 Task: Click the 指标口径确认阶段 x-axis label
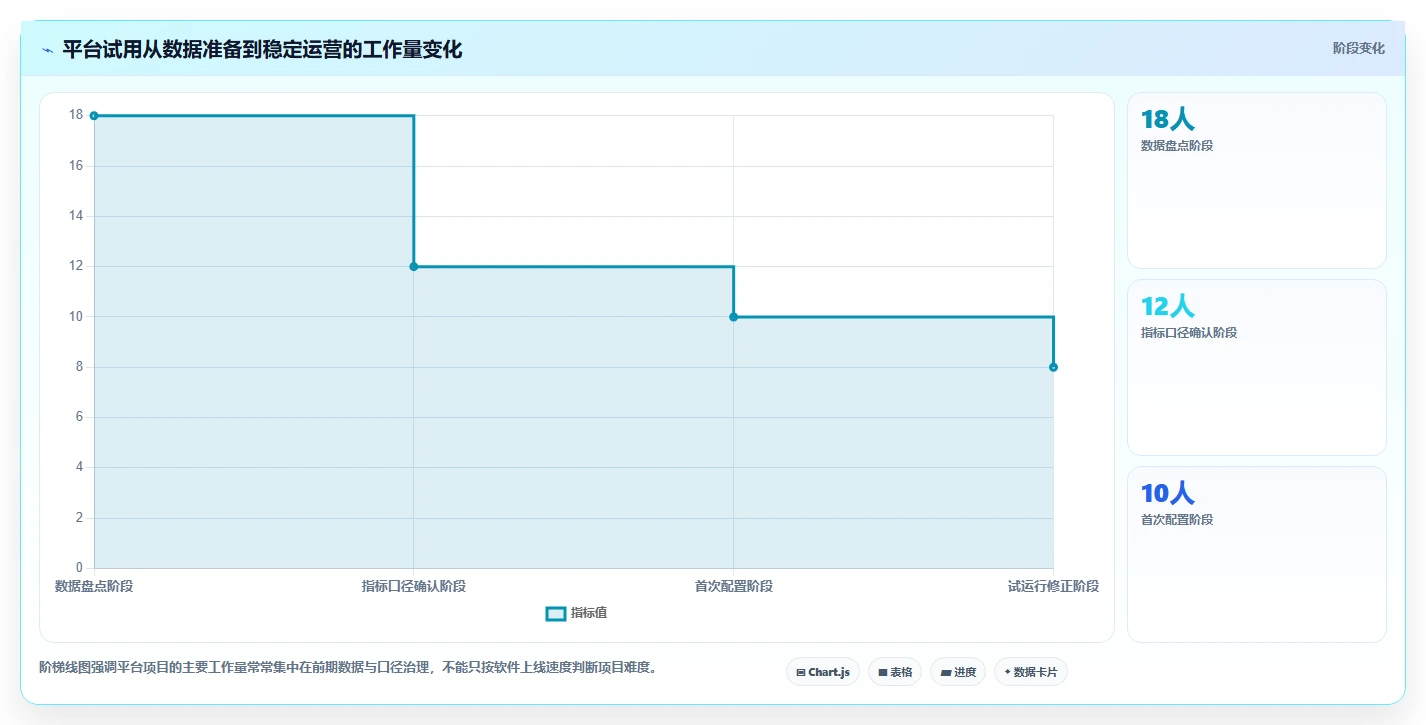tap(414, 586)
